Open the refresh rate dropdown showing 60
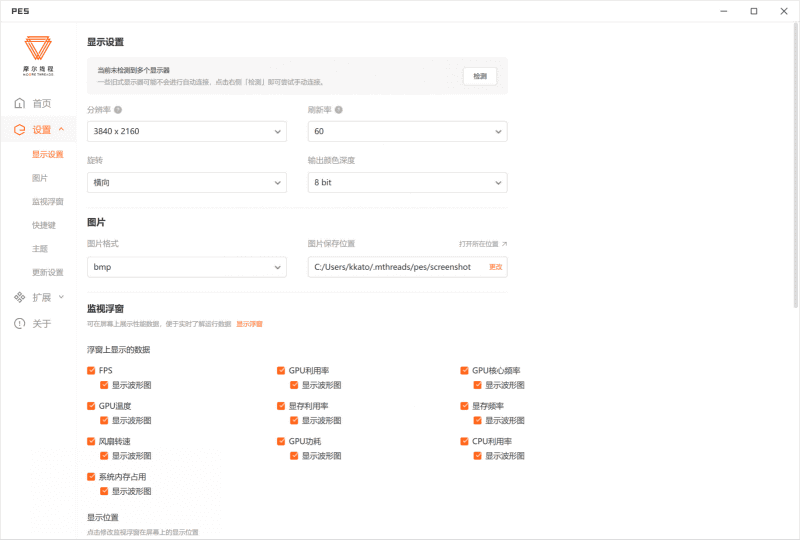800x540 pixels. tap(408, 131)
